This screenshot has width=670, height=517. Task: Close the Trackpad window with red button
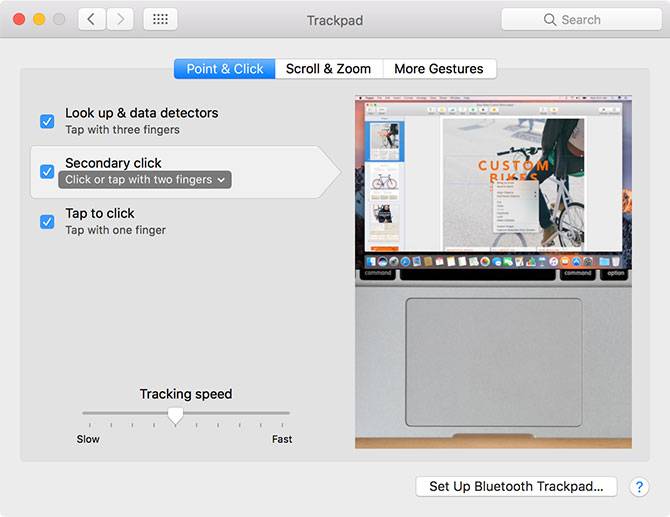coord(19,19)
